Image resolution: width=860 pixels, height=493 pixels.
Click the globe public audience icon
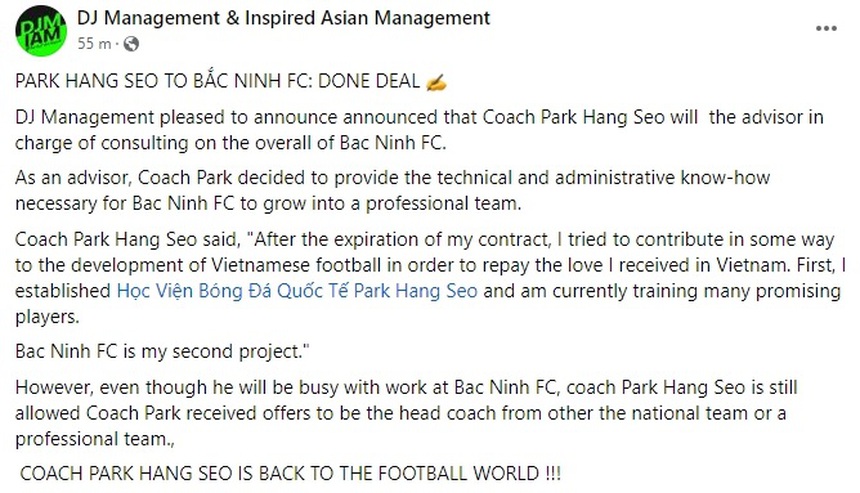point(131,43)
